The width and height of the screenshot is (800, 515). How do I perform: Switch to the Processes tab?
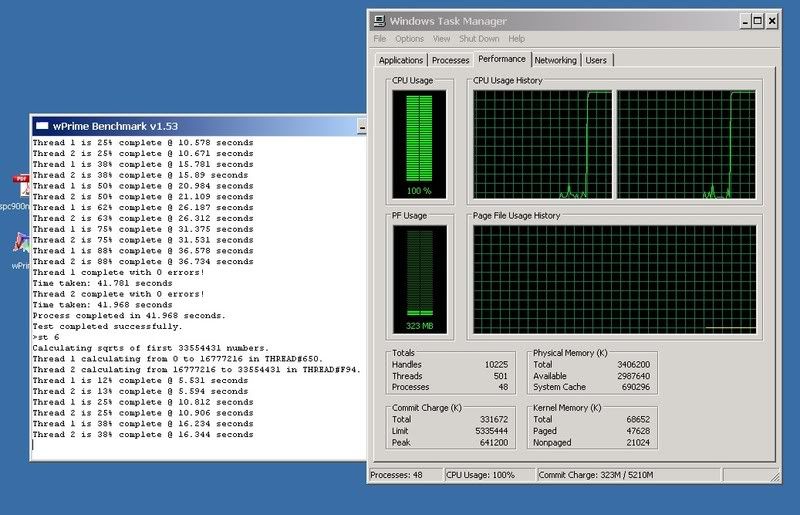coord(451,60)
